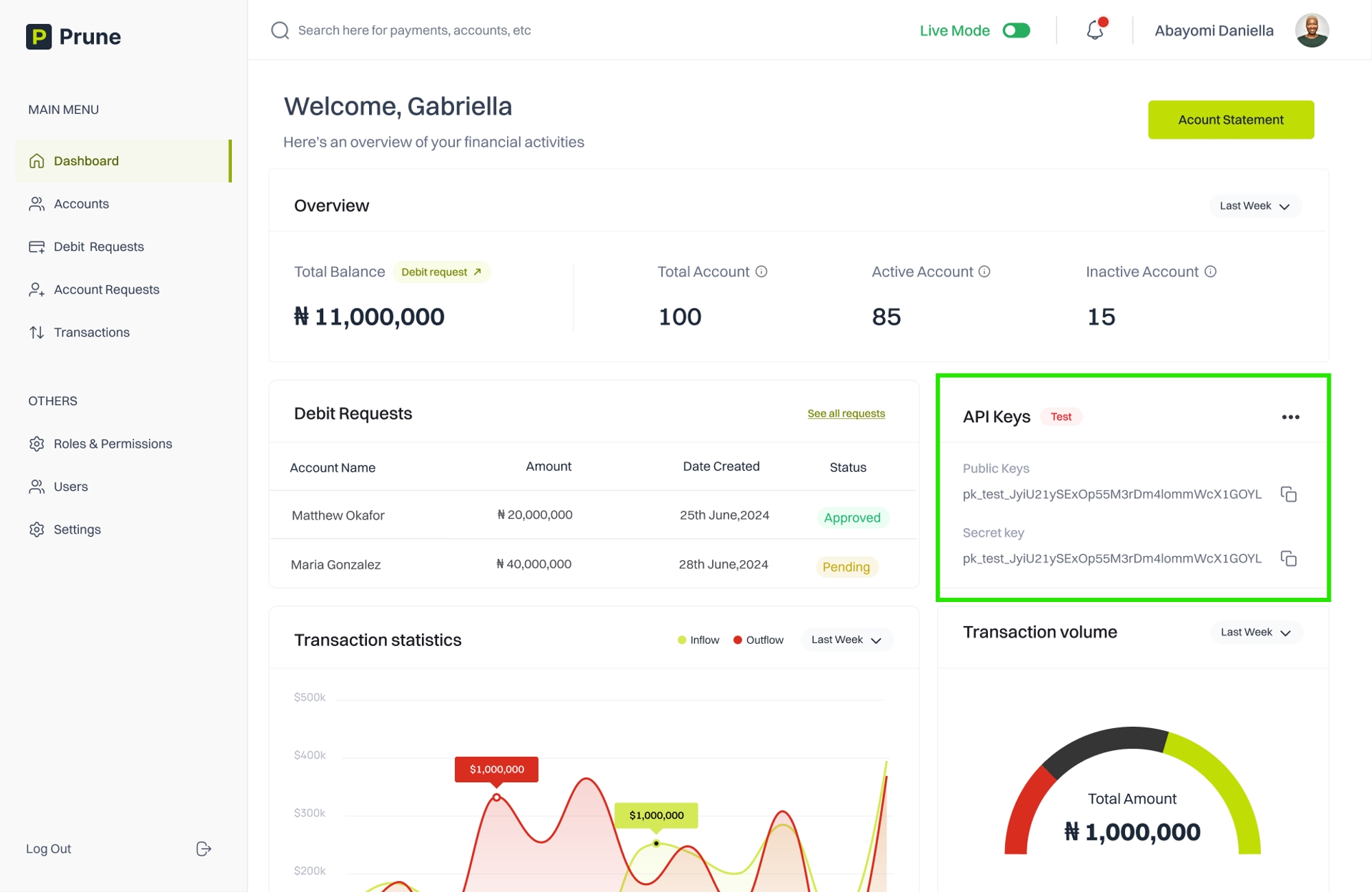Open Transaction volume Last Week dropdown
The width and height of the screenshot is (1372, 892).
(1255, 632)
